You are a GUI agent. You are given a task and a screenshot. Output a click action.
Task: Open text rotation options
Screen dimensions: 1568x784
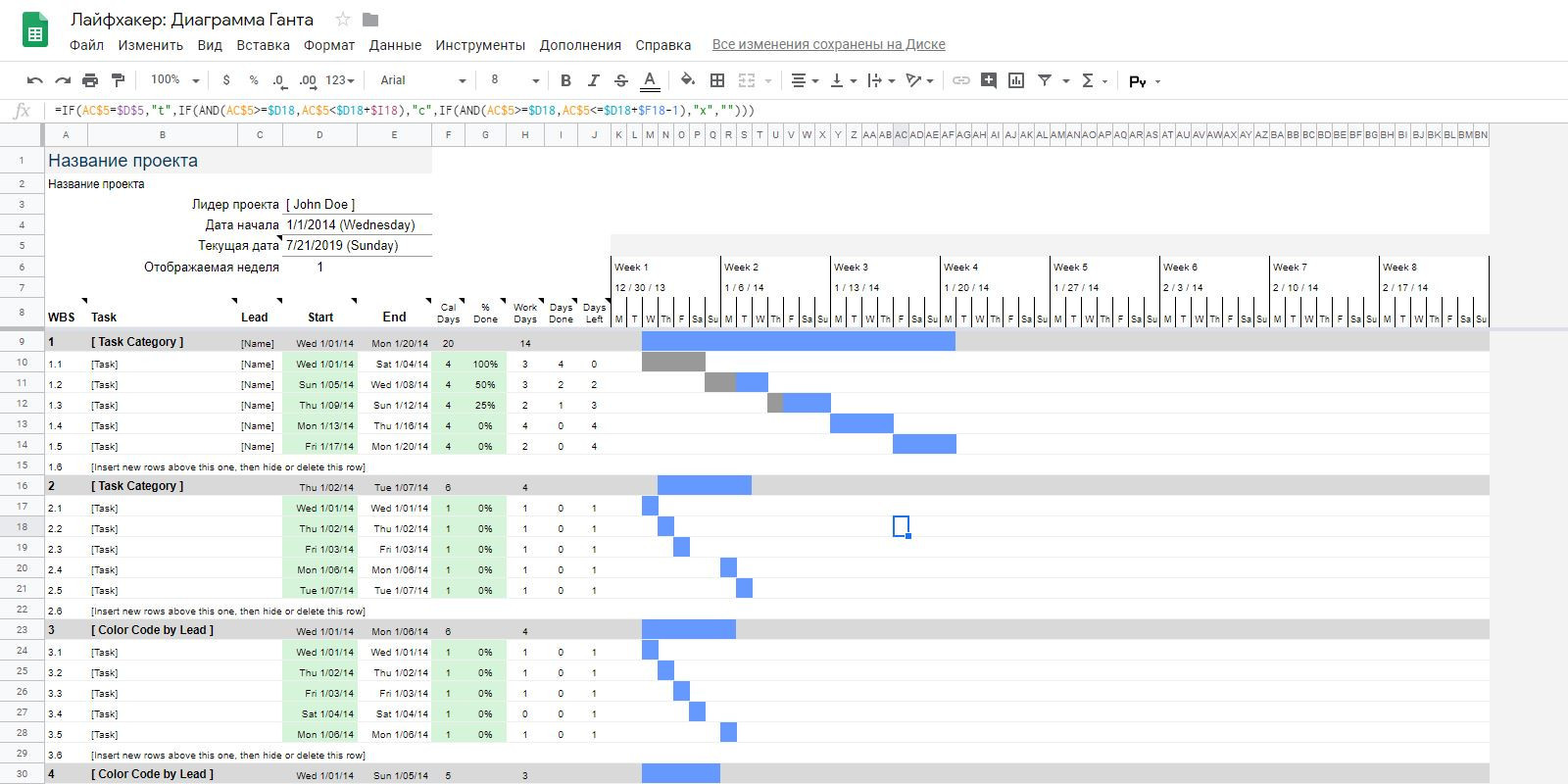click(919, 80)
